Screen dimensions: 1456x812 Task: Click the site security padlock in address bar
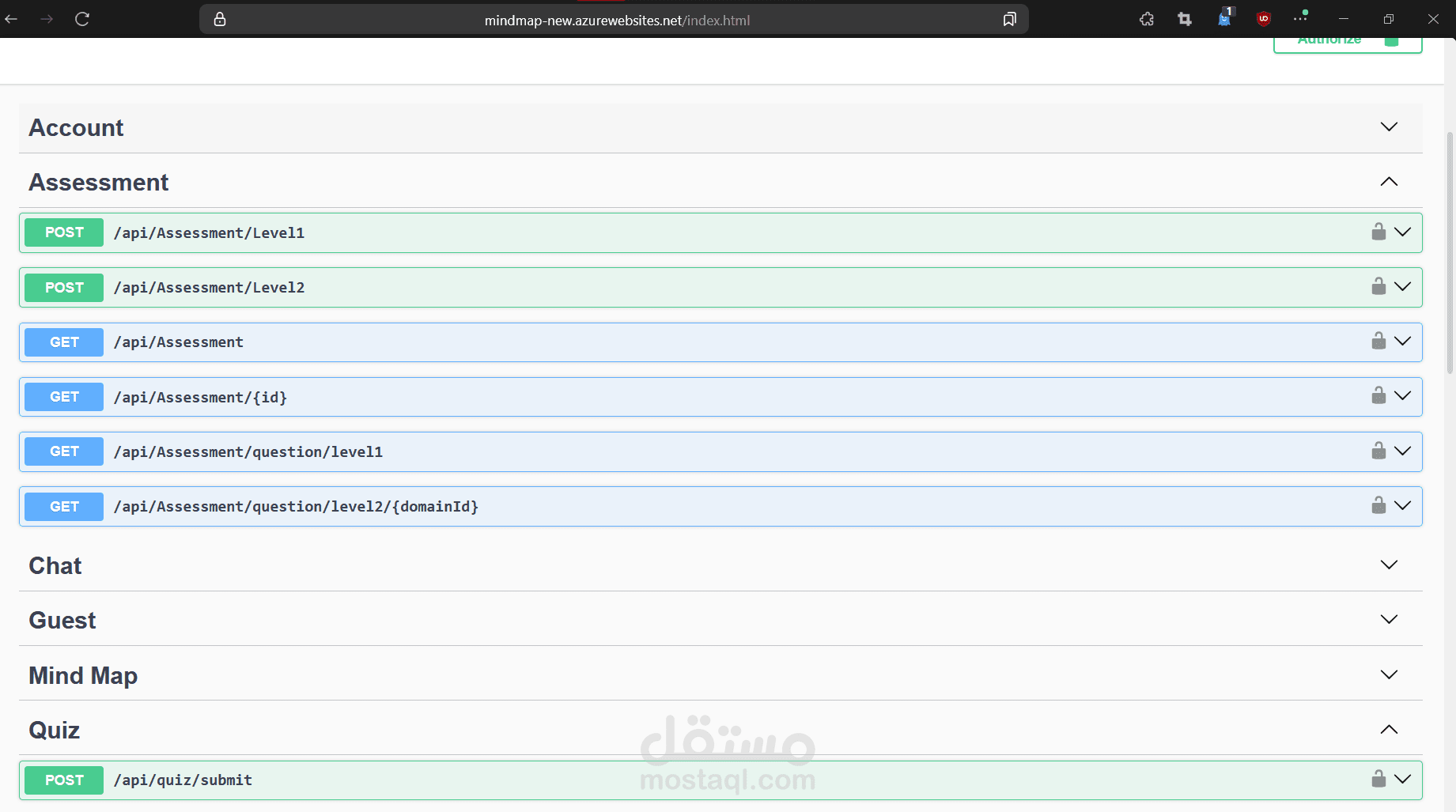220,19
